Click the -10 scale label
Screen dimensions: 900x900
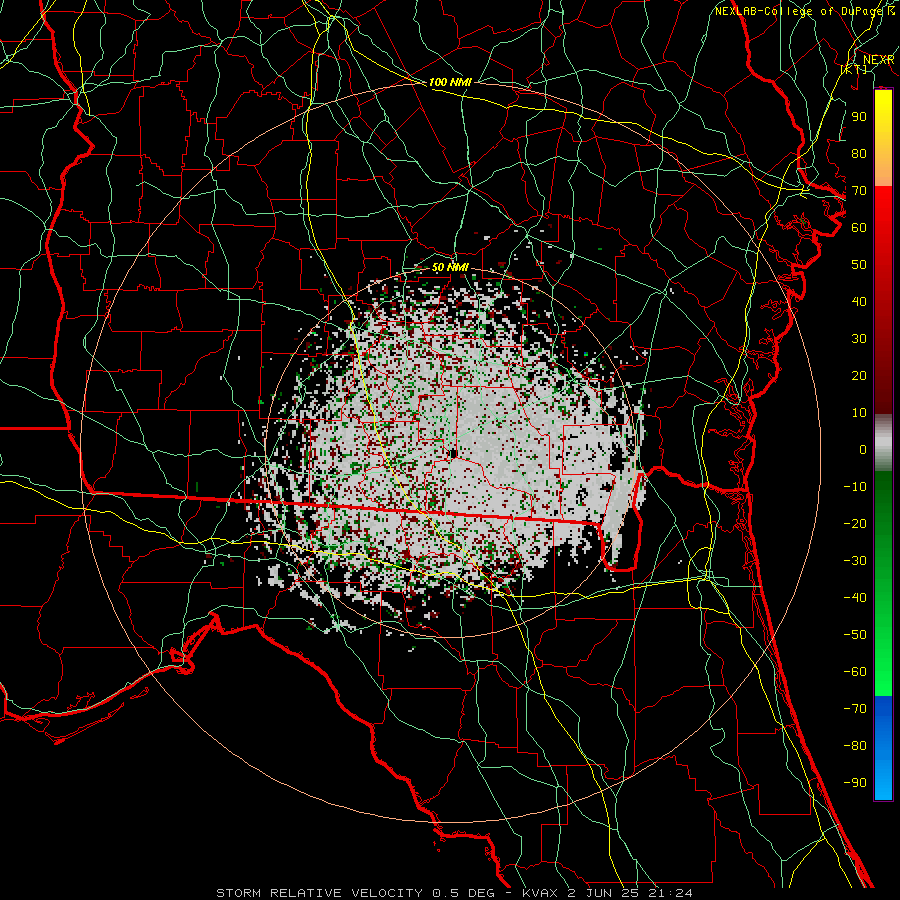point(855,487)
